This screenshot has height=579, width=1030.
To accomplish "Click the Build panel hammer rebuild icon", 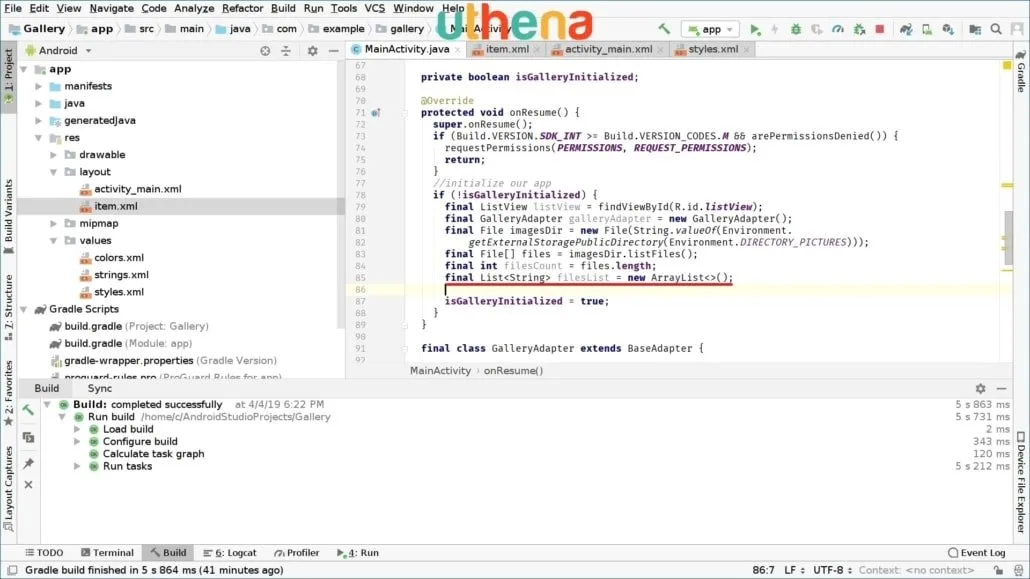I will [x=28, y=410].
